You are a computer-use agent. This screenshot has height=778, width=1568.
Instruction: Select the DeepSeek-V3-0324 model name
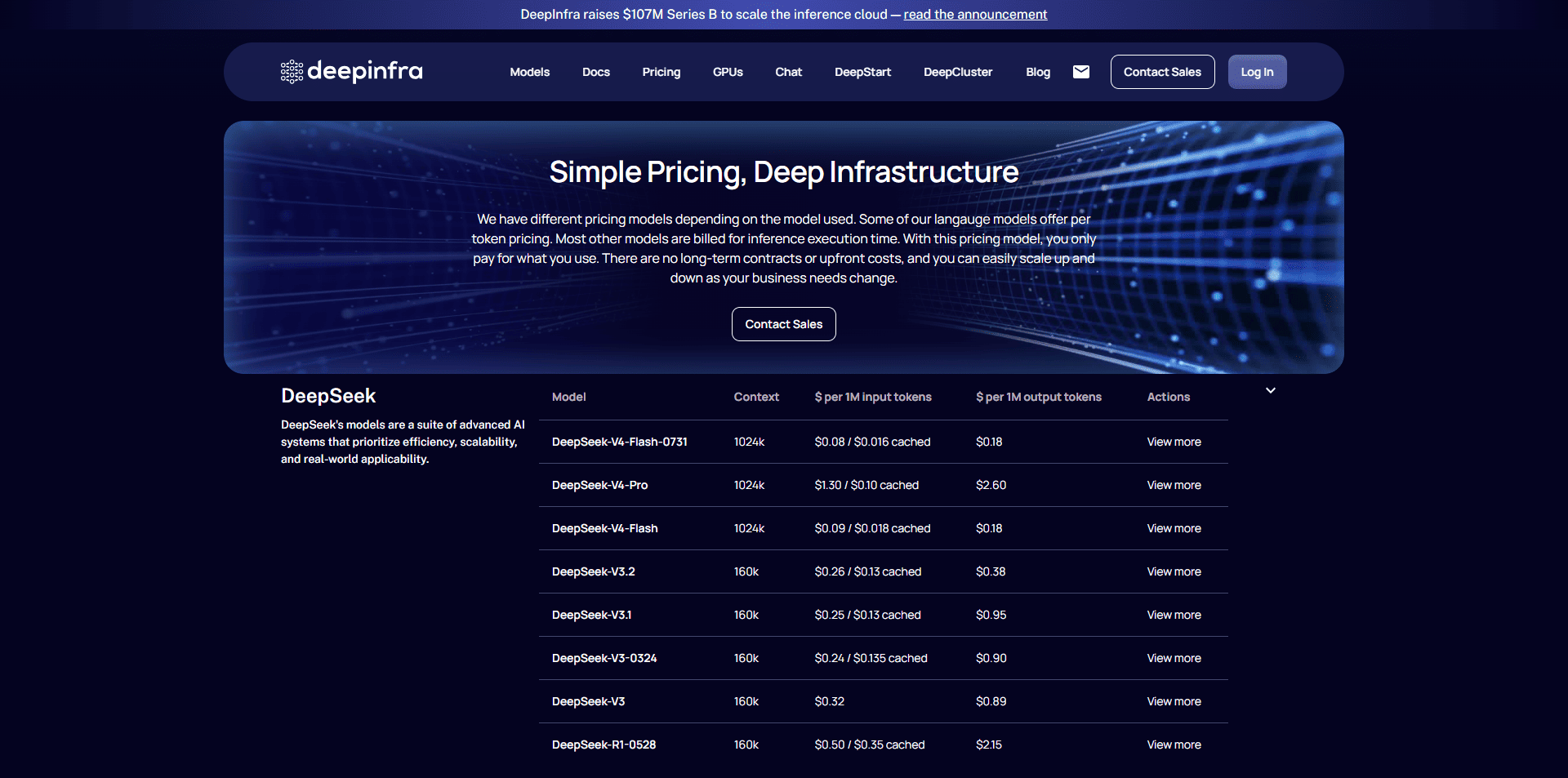click(x=604, y=658)
